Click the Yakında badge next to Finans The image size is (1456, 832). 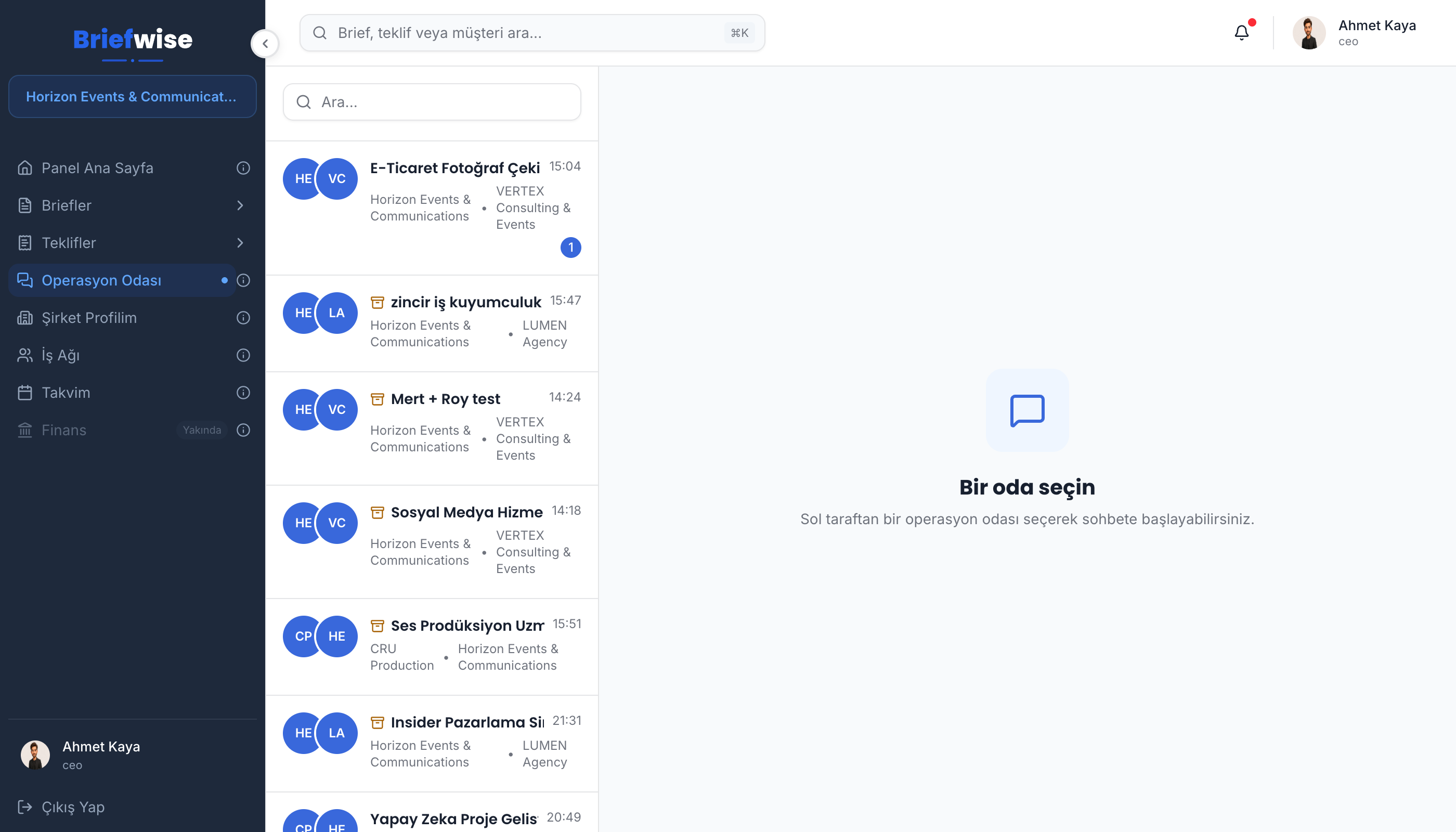202,430
